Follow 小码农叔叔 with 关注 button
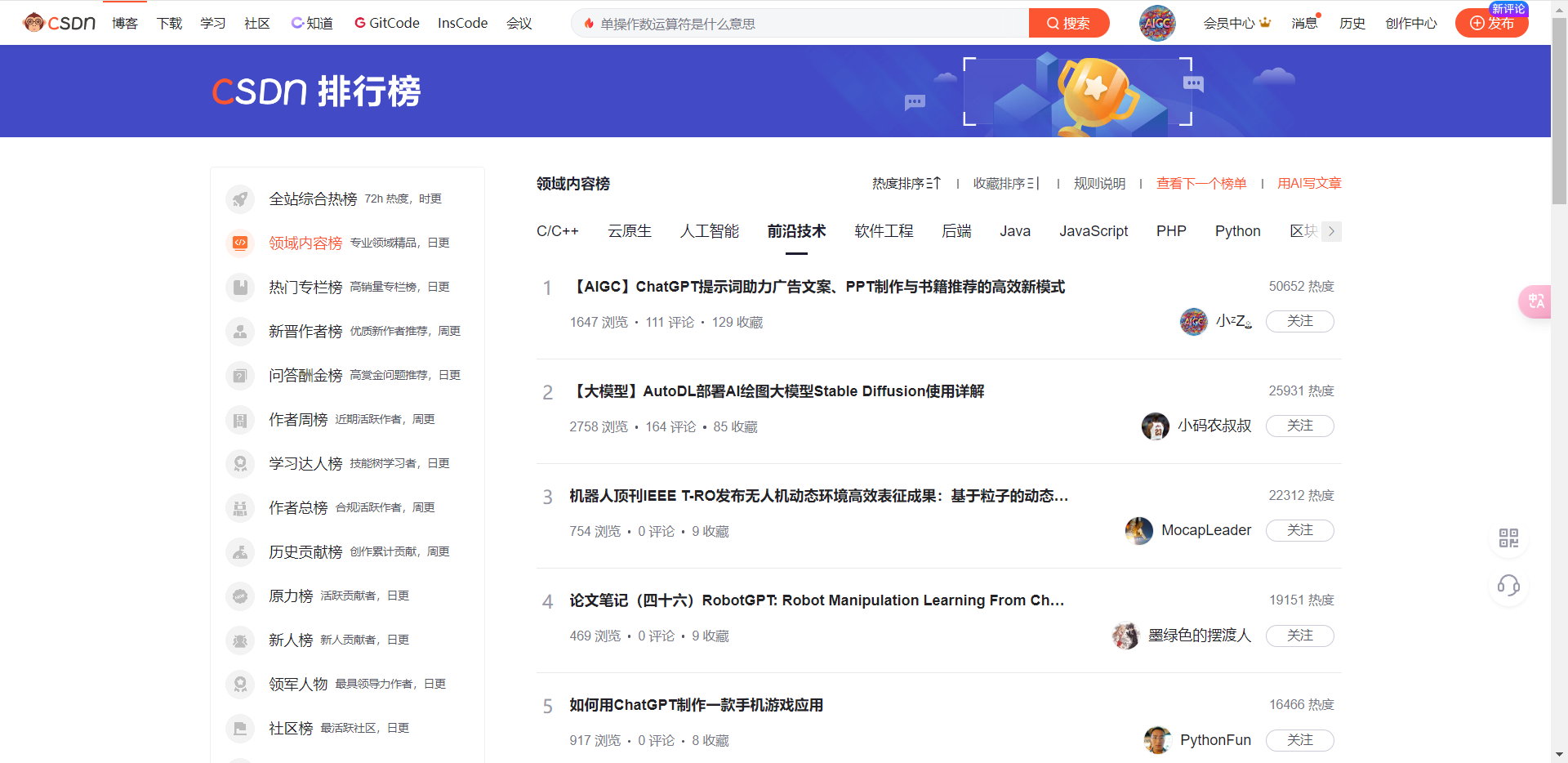This screenshot has height=763, width=1568. click(1300, 426)
